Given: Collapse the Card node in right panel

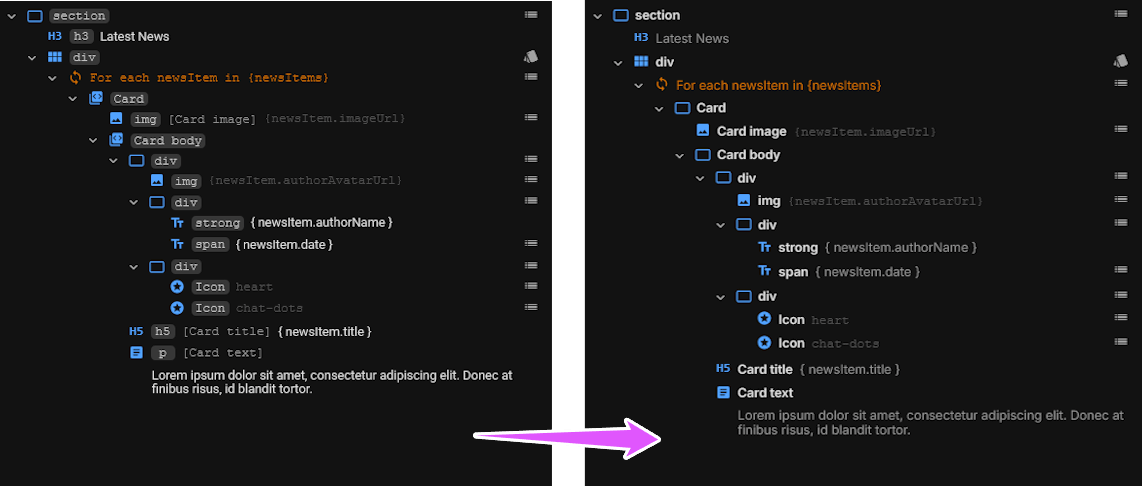Looking at the screenshot, I should [x=659, y=109].
